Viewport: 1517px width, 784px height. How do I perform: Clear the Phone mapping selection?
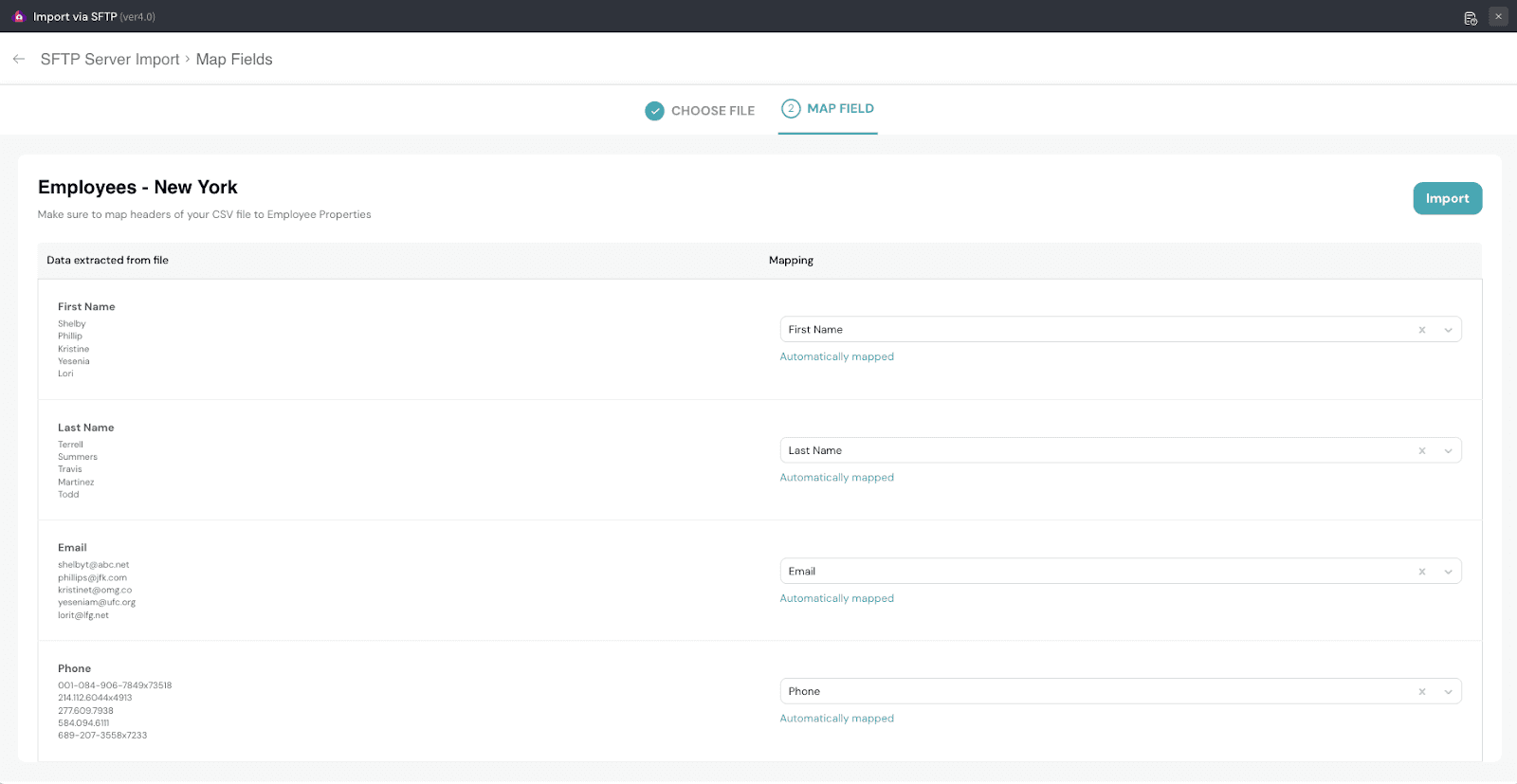[x=1421, y=692]
